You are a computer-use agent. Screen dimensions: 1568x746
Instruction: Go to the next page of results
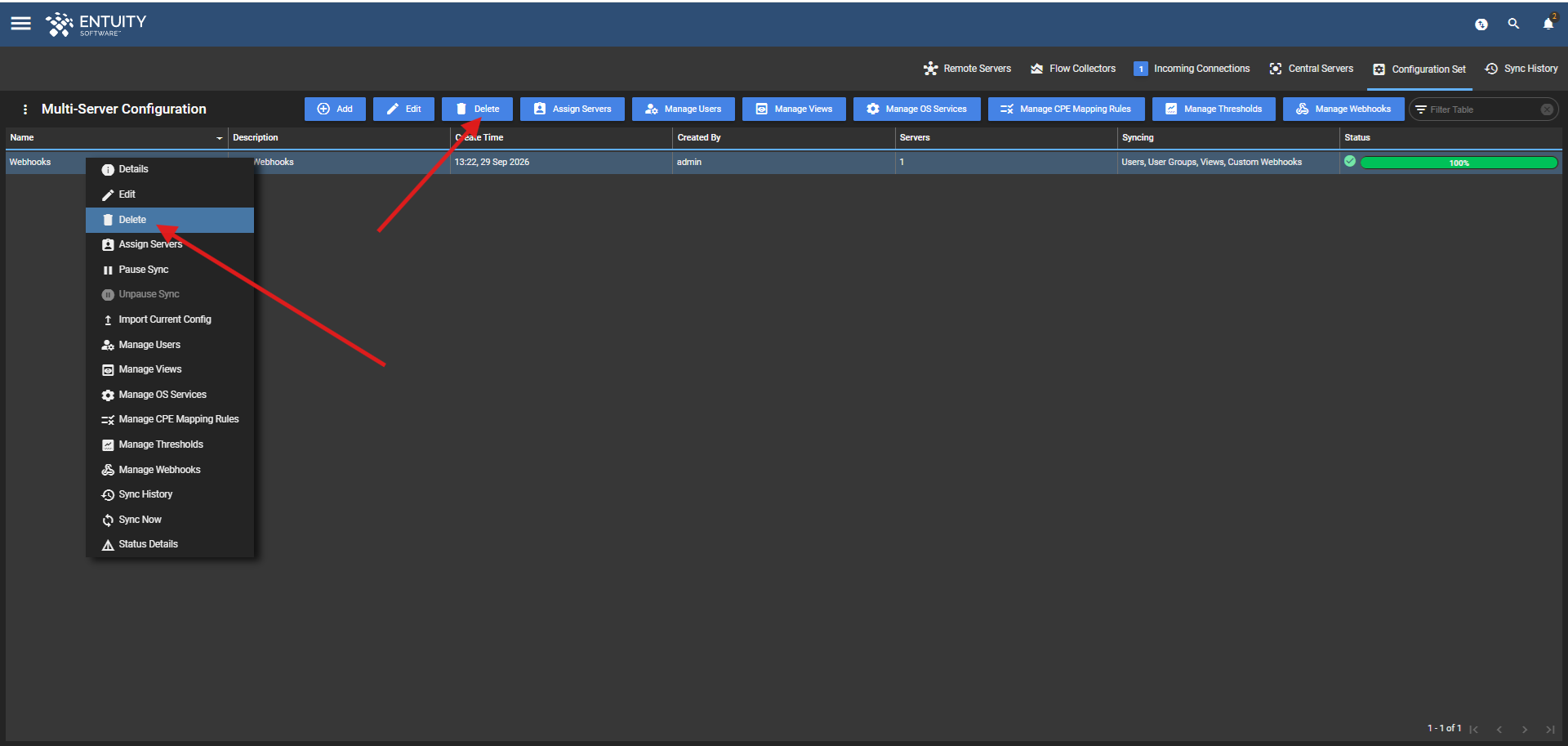click(1525, 730)
